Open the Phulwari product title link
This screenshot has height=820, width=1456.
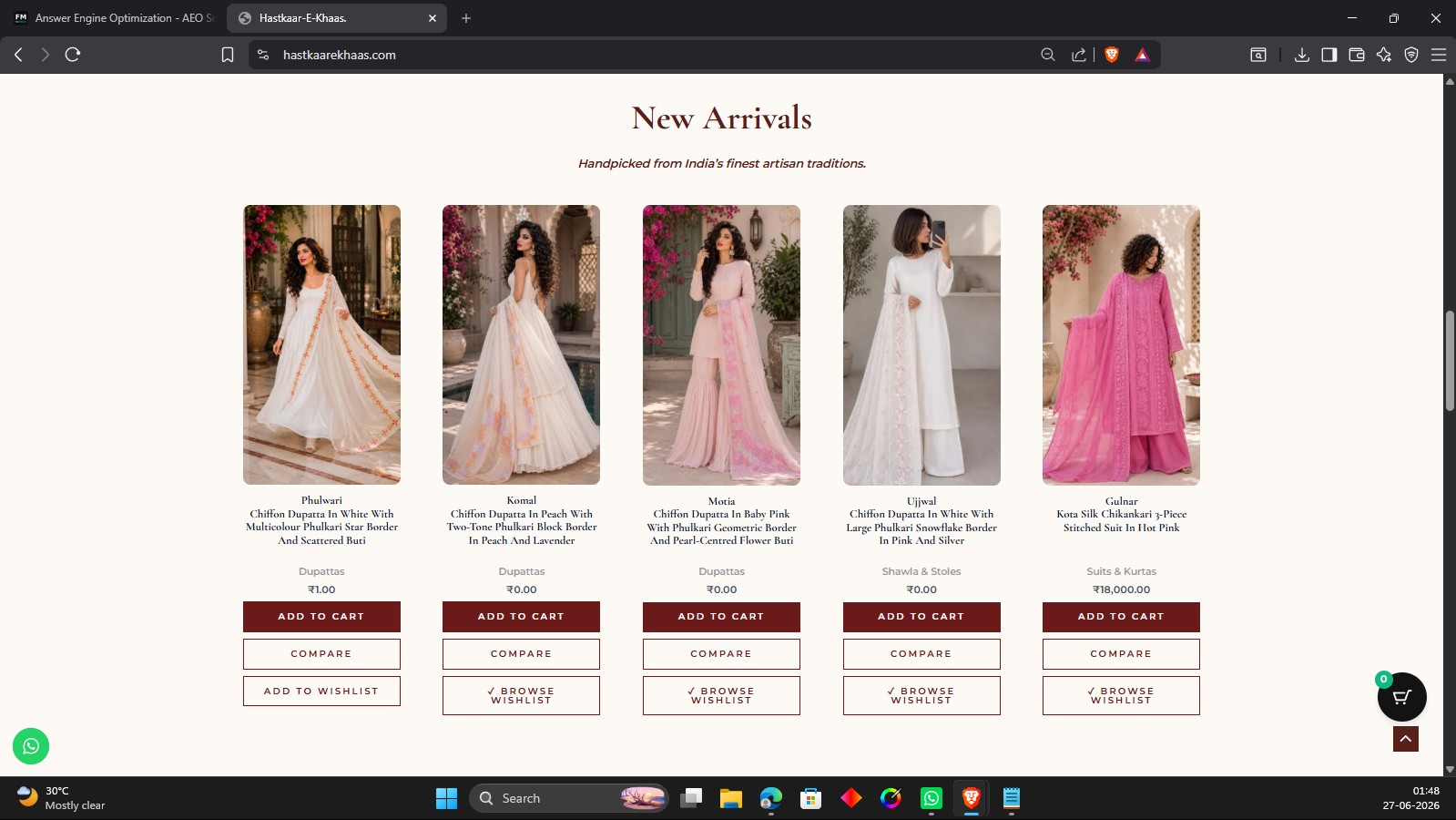tap(321, 520)
